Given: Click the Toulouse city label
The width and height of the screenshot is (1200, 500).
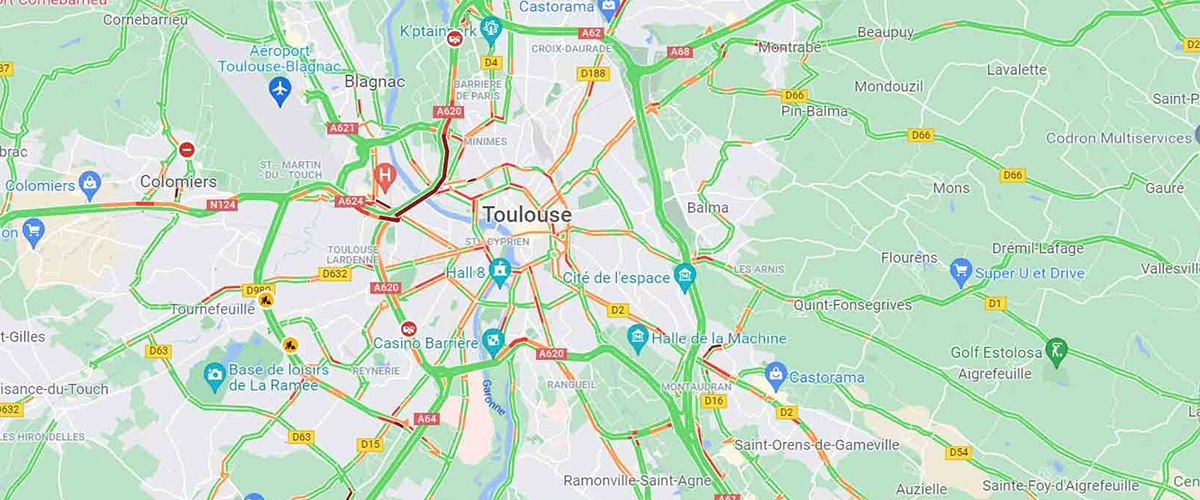Looking at the screenshot, I should [527, 215].
